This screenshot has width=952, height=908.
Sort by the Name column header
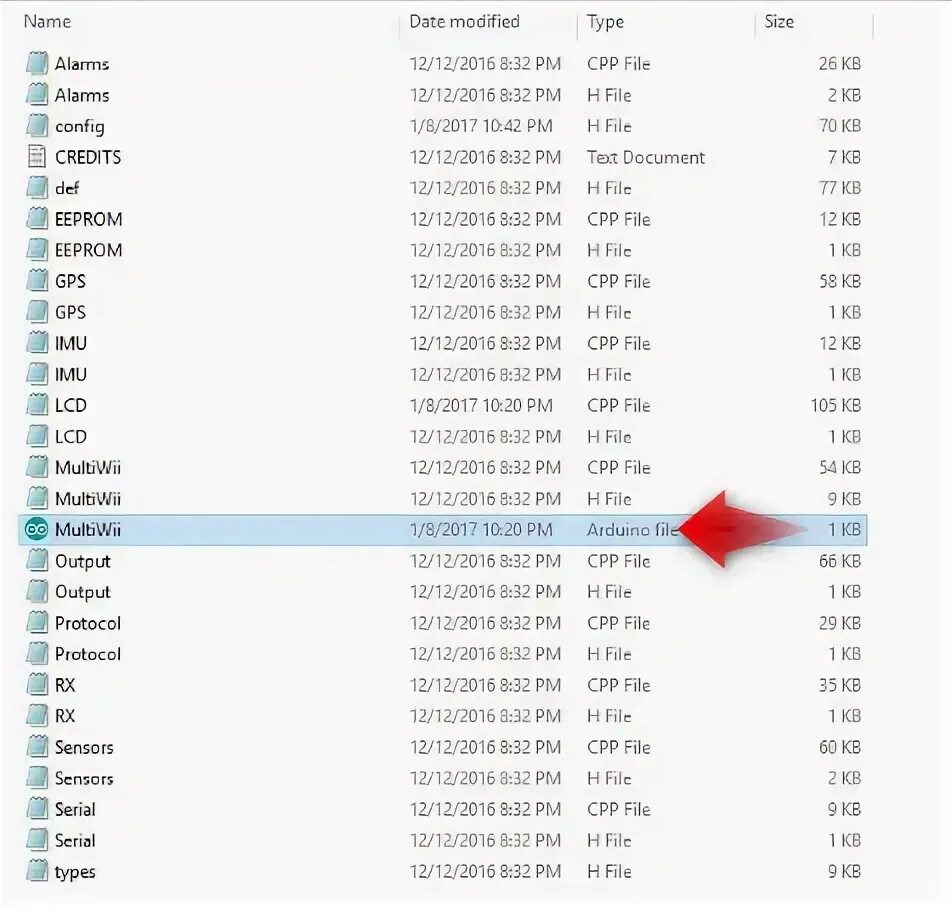[x=47, y=21]
